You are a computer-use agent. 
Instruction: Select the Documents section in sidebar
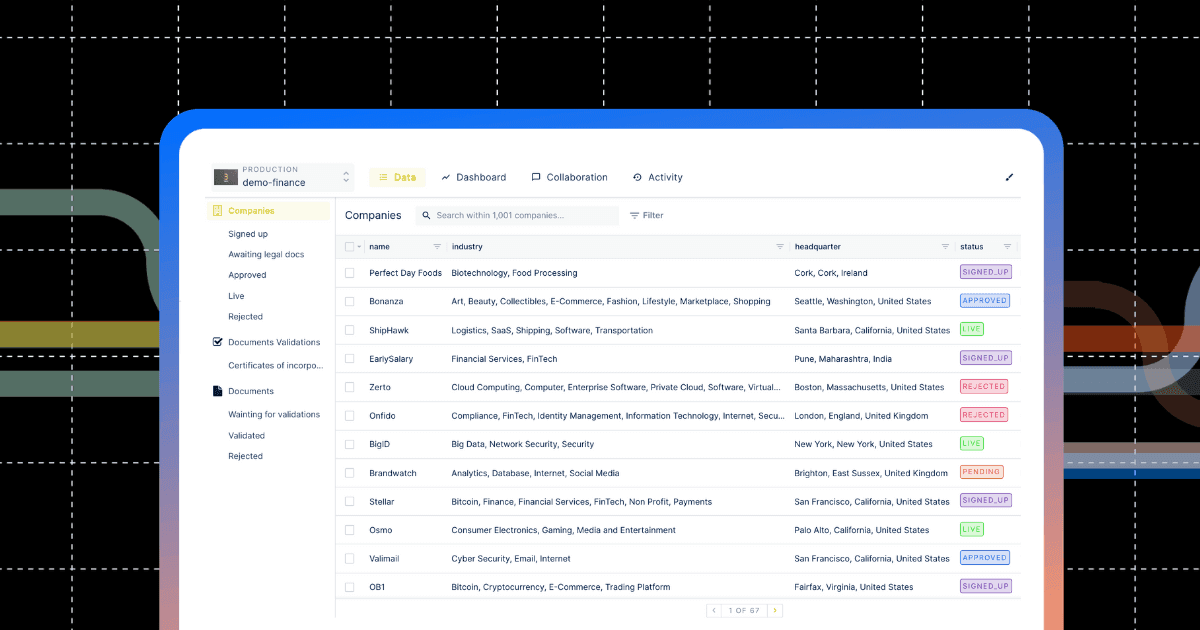pyautogui.click(x=251, y=391)
